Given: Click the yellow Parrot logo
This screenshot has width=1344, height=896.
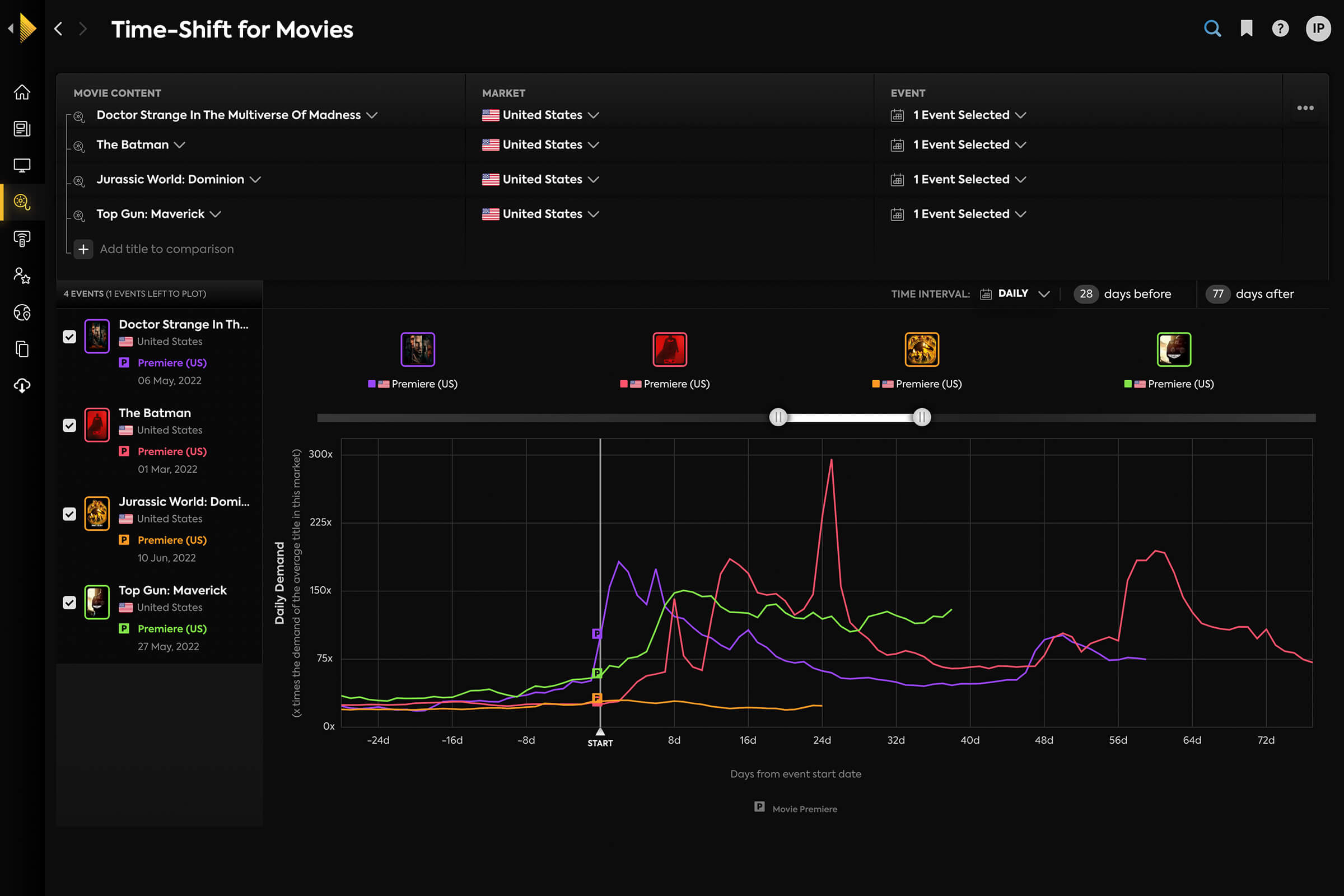Looking at the screenshot, I should [27, 28].
